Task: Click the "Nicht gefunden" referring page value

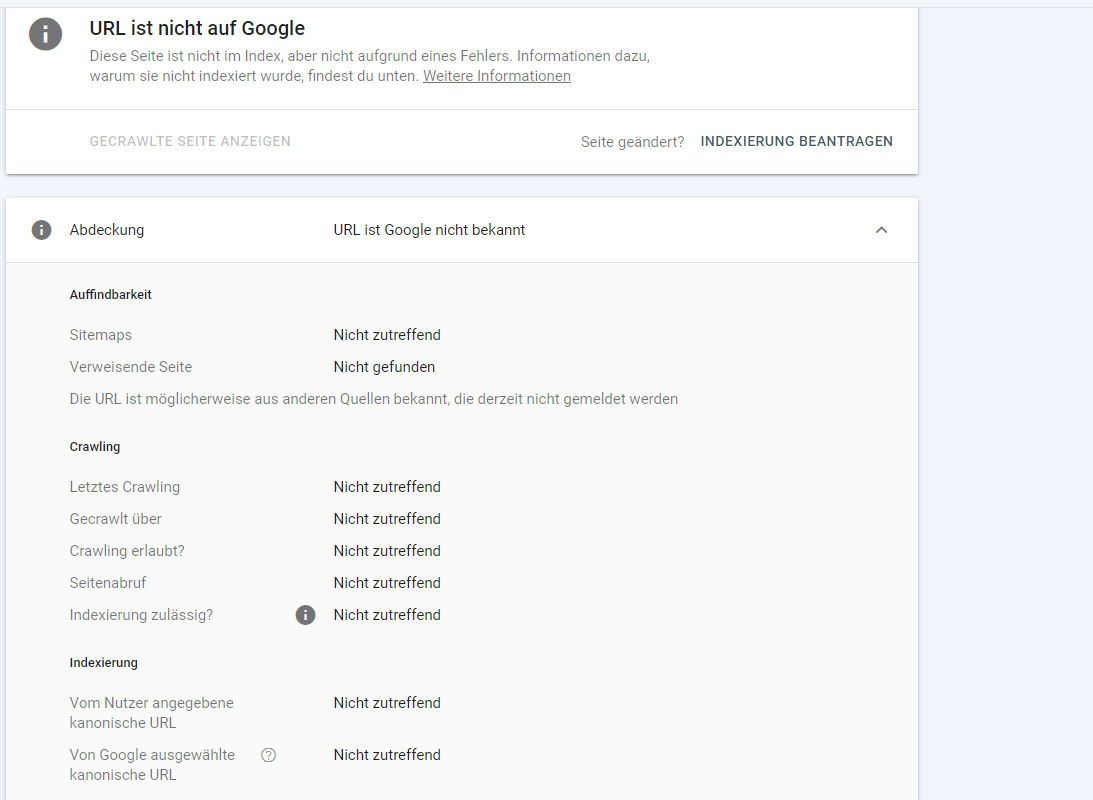Action: (x=384, y=367)
